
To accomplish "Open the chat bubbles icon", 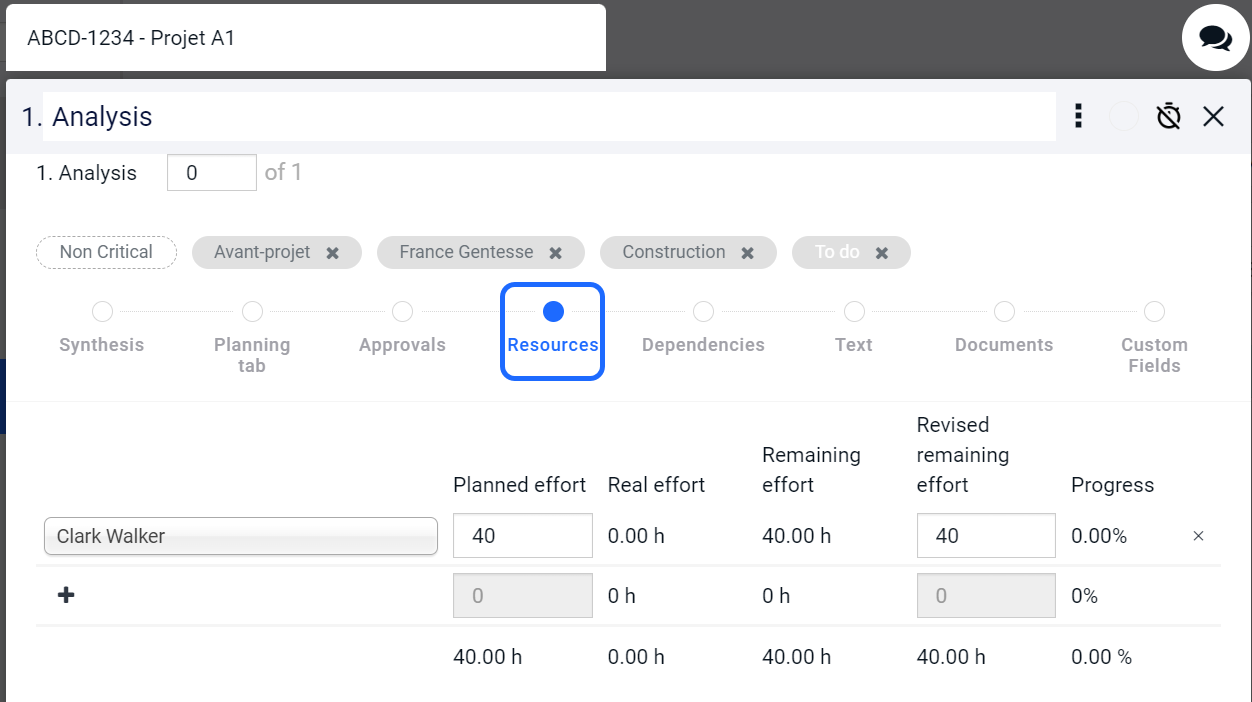I will tap(1216, 38).
